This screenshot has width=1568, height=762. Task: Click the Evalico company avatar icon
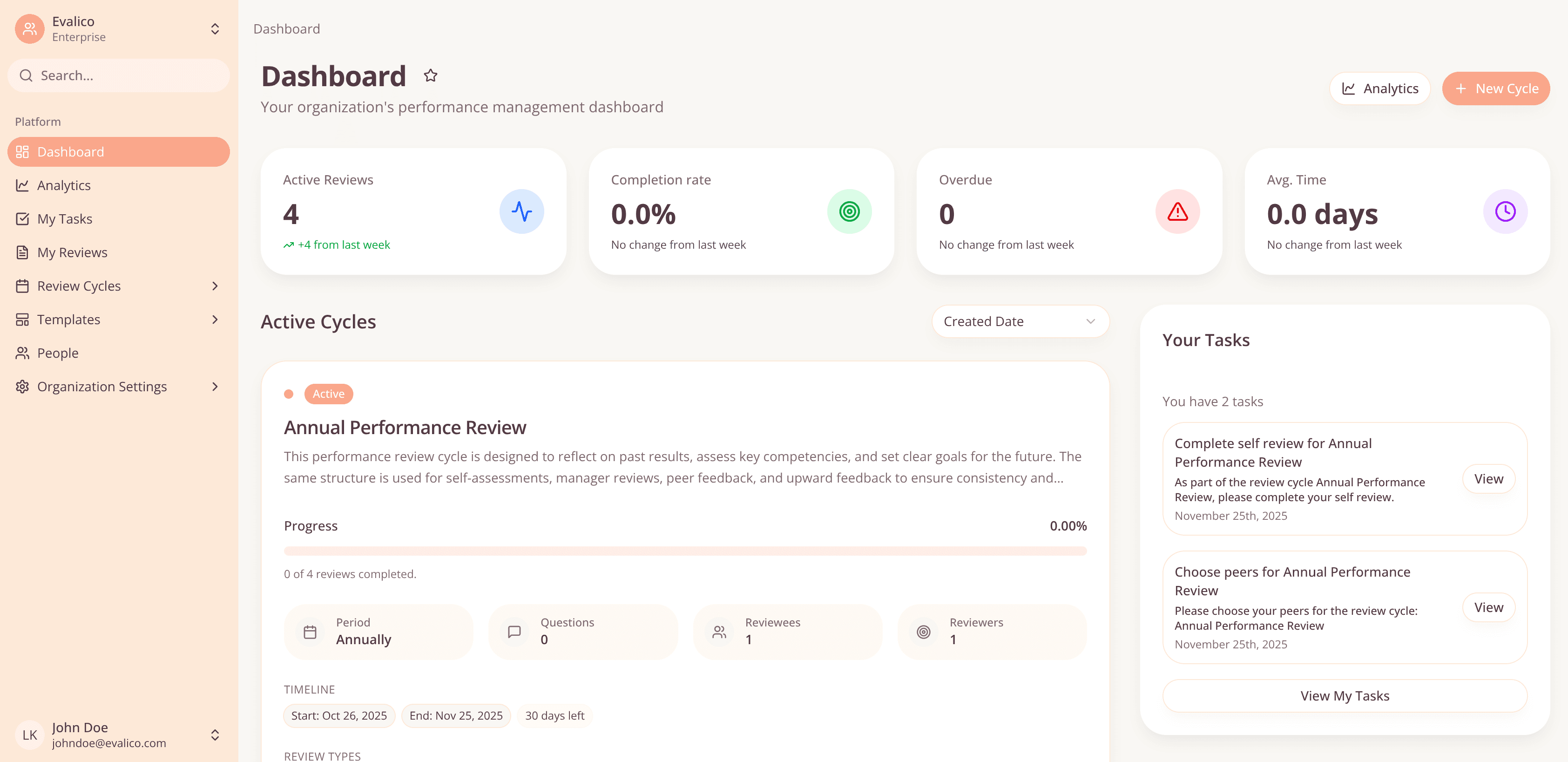[28, 28]
